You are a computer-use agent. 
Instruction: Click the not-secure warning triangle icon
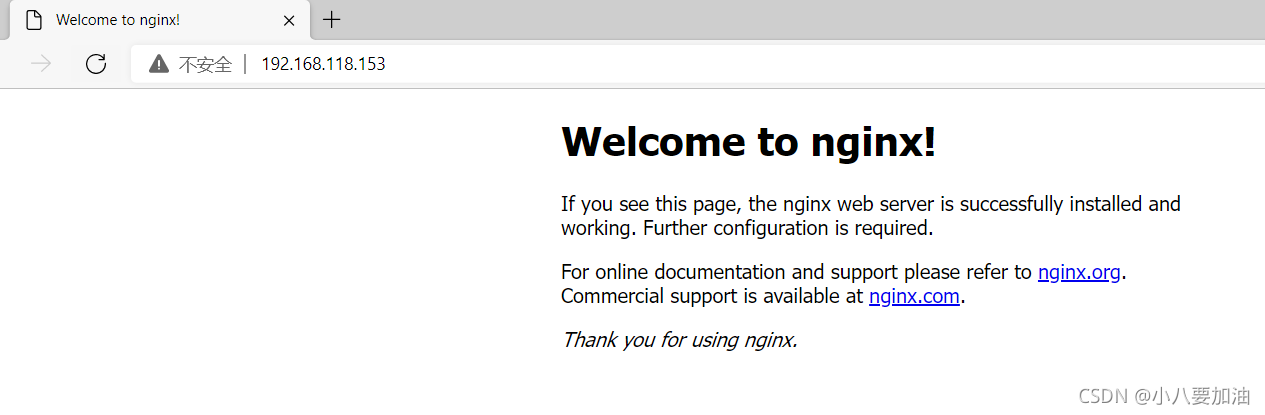[159, 64]
